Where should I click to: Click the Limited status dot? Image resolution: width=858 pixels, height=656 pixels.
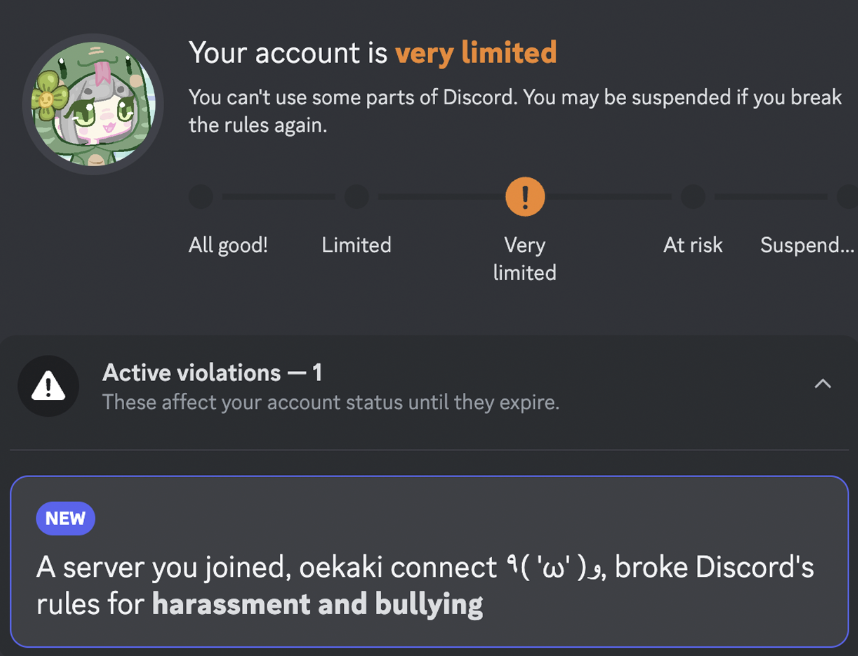coord(356,197)
